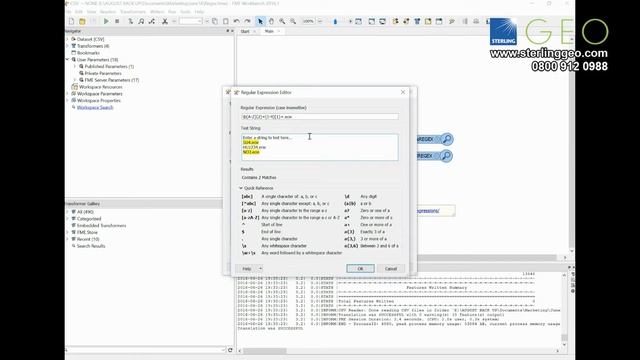Click the Stop translation toolbar icon
The image size is (640, 360).
pos(117,21)
